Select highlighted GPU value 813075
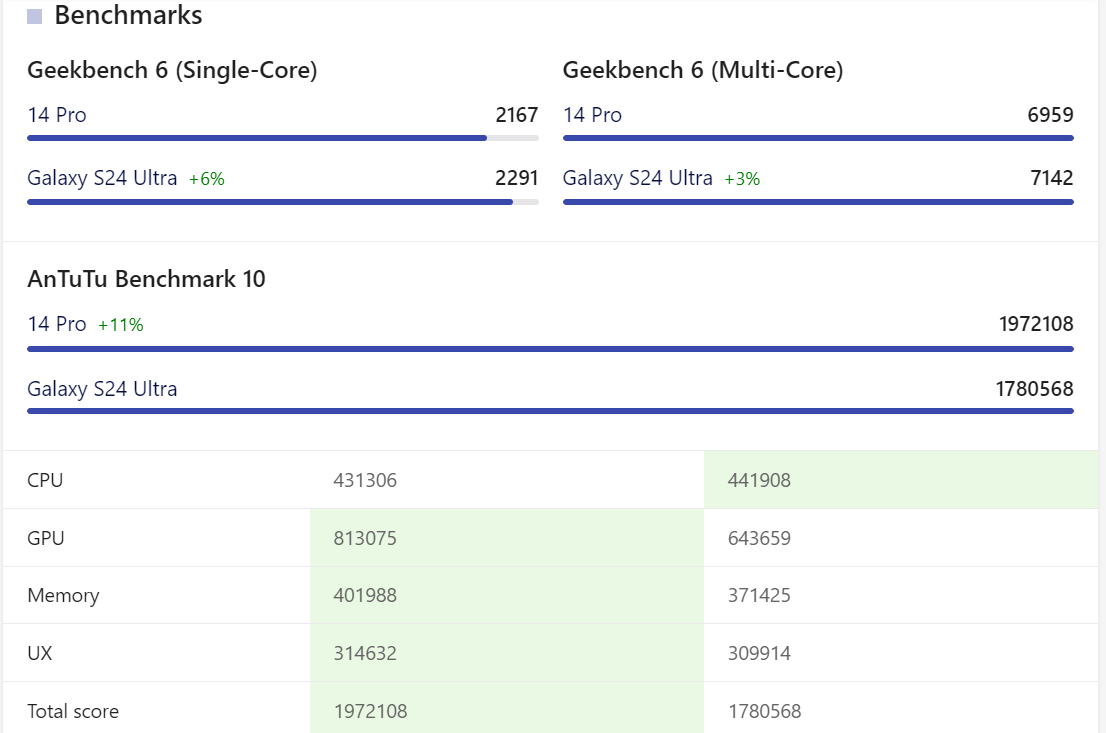Image resolution: width=1106 pixels, height=733 pixels. click(x=365, y=538)
